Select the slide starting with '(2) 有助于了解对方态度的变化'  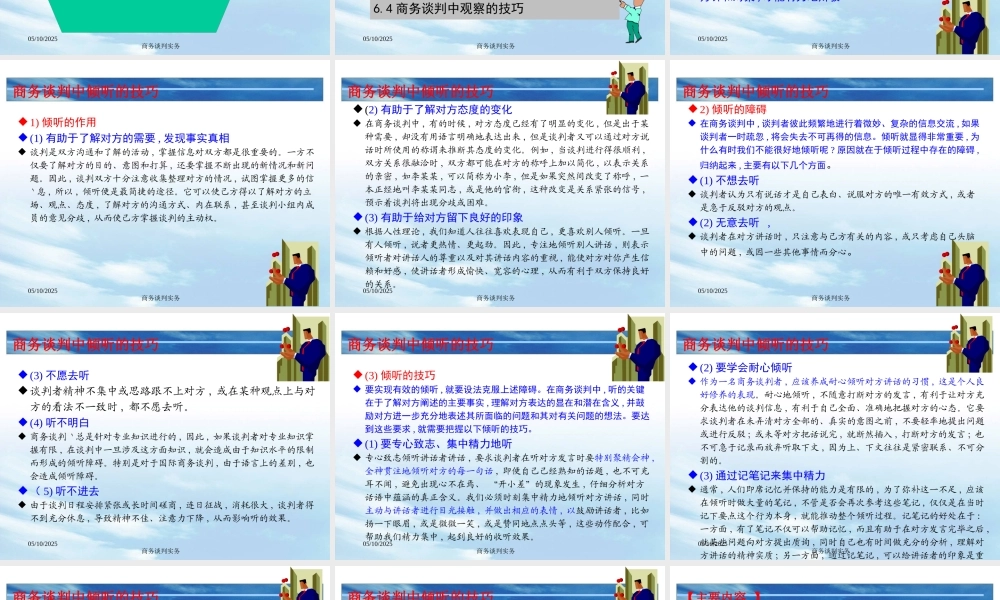(x=499, y=184)
